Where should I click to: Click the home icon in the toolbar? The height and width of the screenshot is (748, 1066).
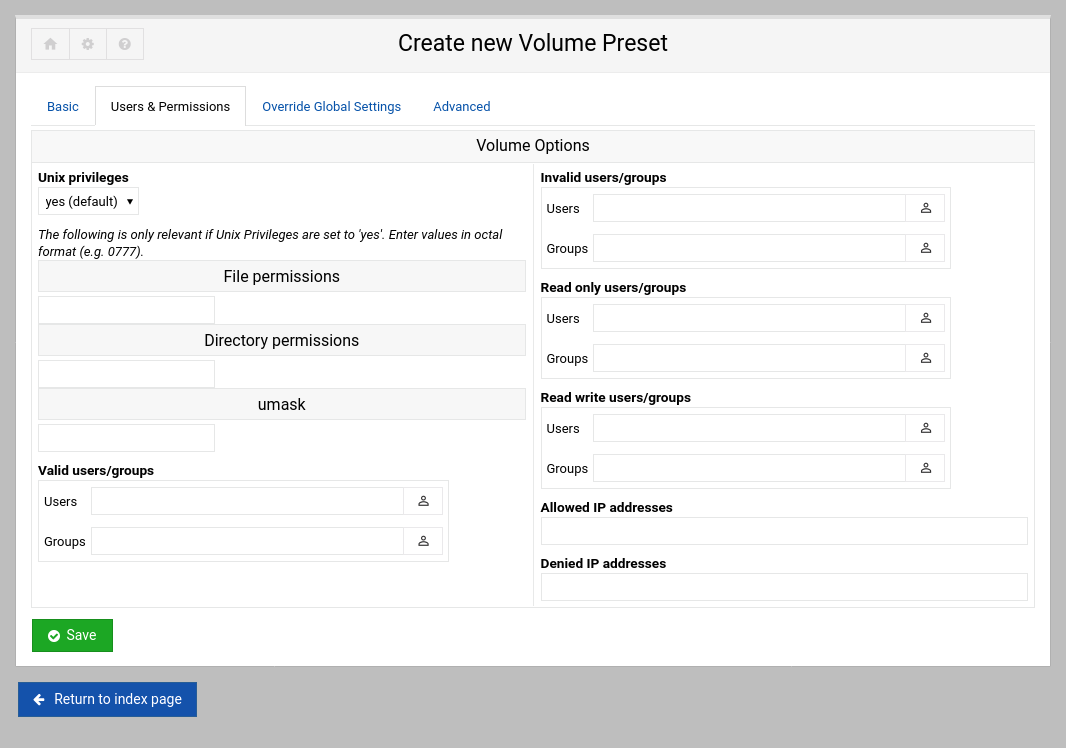point(50,44)
